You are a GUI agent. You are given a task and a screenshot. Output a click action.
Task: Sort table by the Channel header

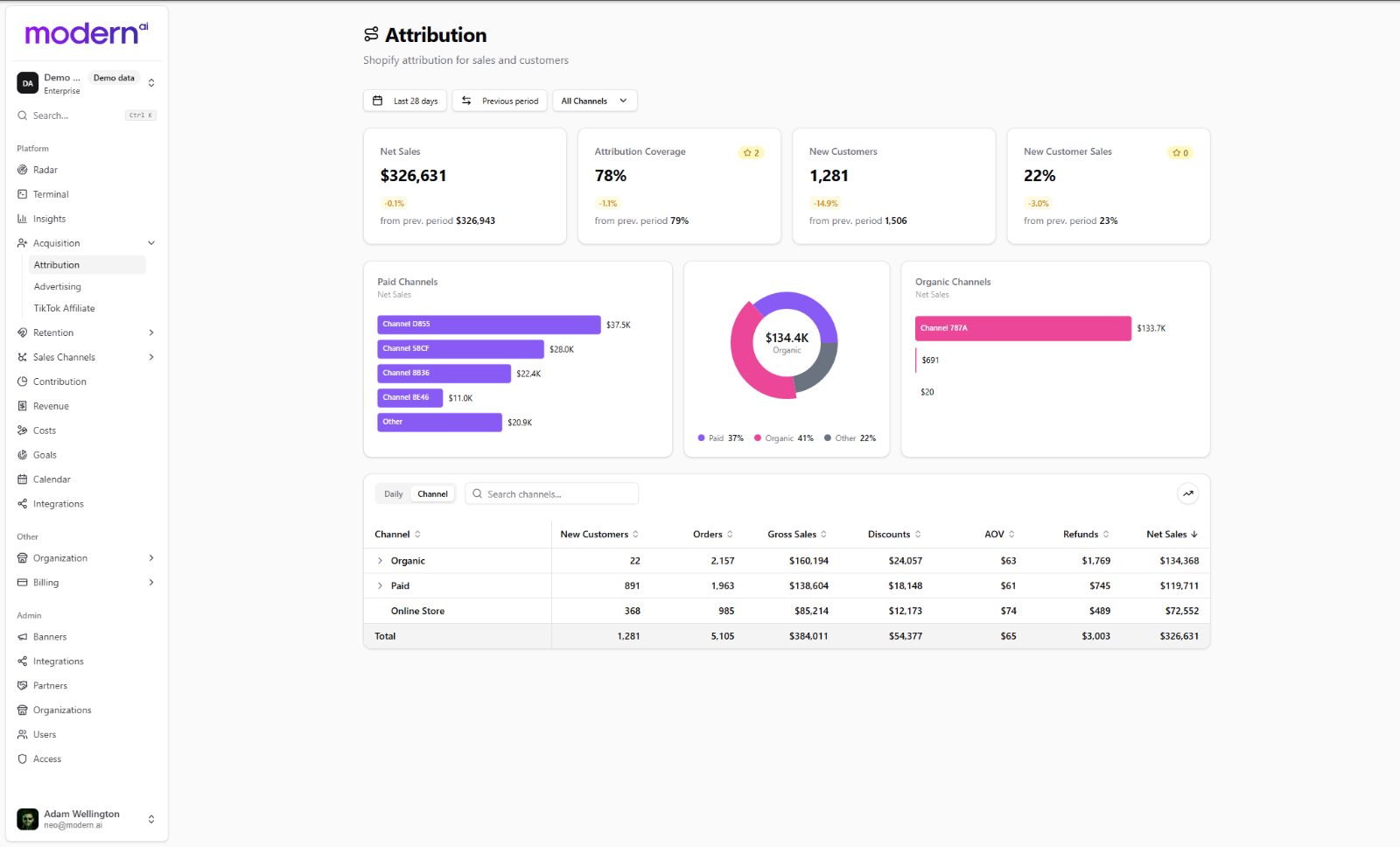tap(397, 535)
